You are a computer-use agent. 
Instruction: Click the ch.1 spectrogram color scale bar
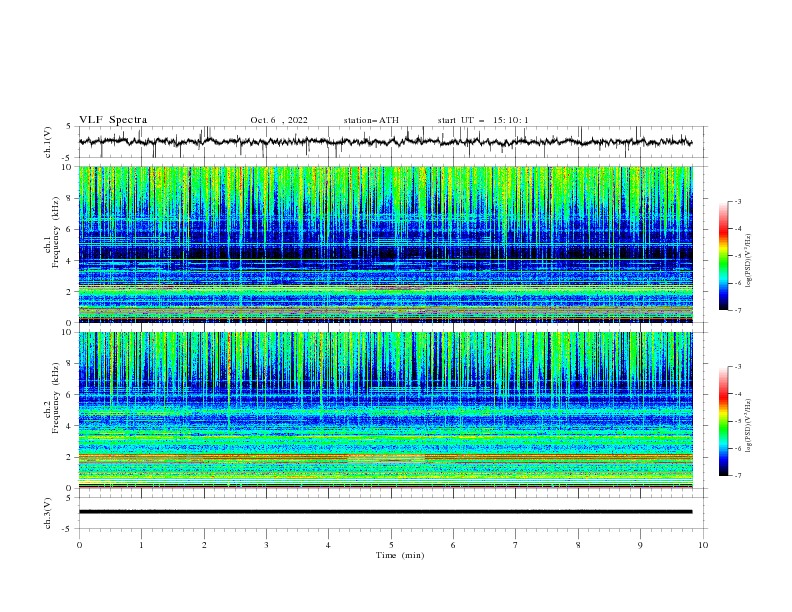pos(723,255)
